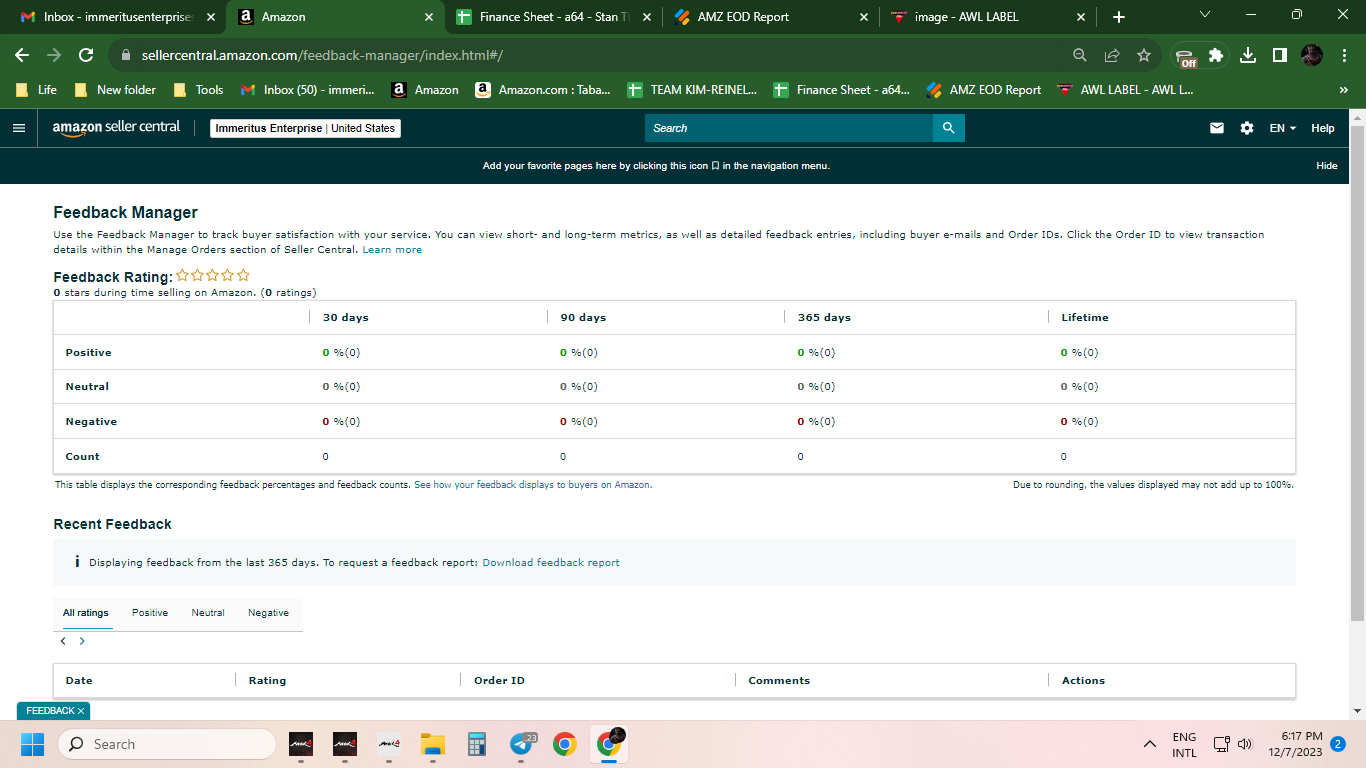Screen dimensions: 1366x768
Task: Switch to the Positive feedback tab
Action: tap(150, 613)
